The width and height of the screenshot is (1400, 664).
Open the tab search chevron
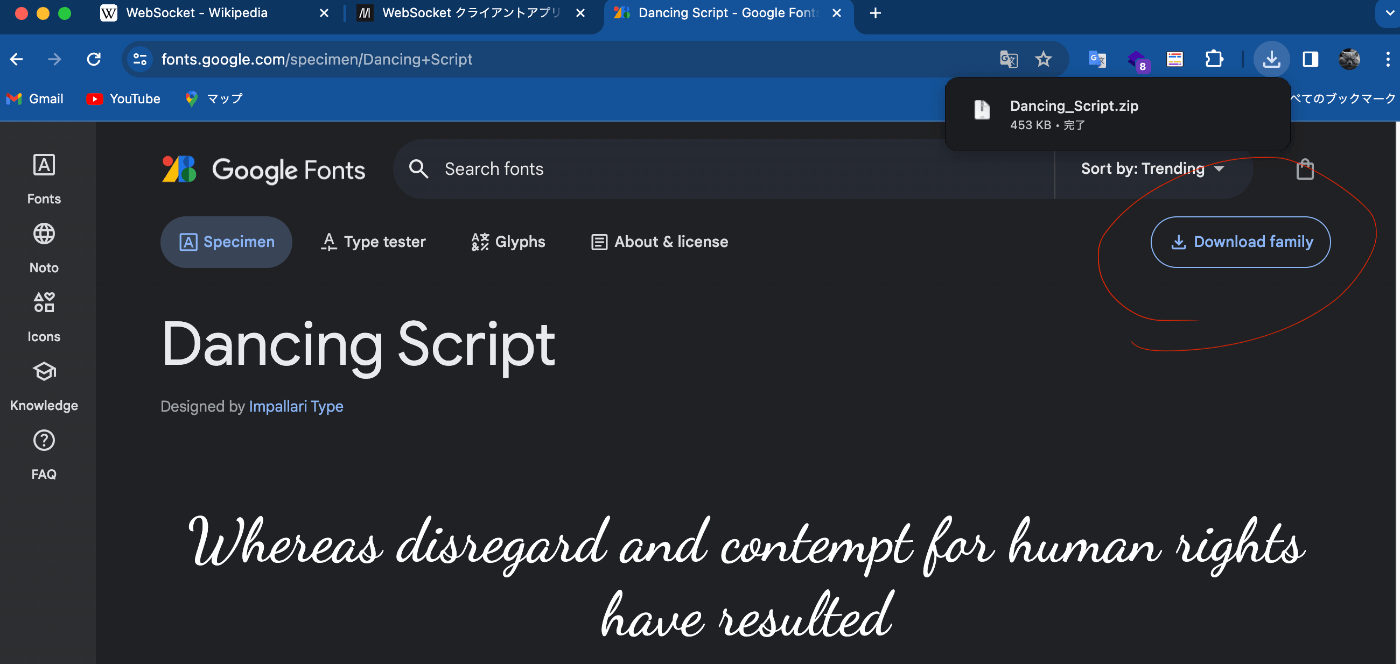point(1389,13)
